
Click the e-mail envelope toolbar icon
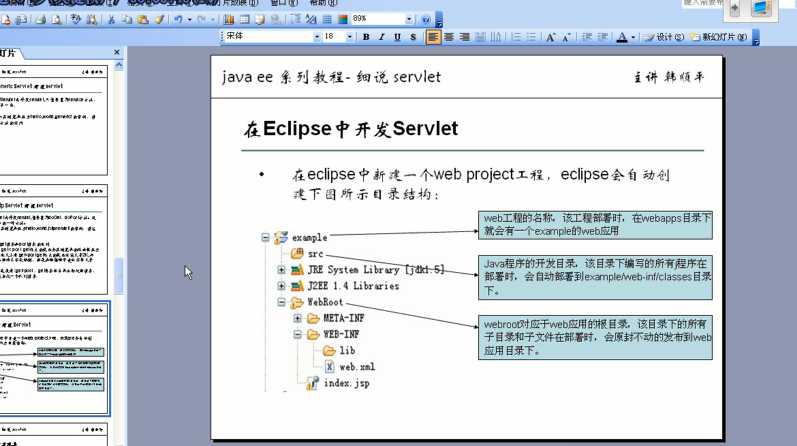click(x=21, y=20)
